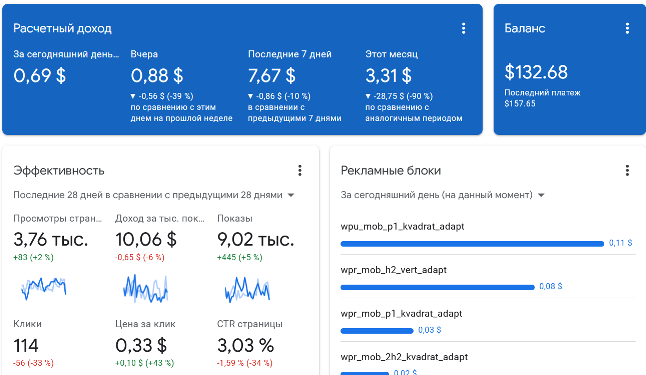Expand the 'Последние 28 дней' period dropdown
The width and height of the screenshot is (646, 375).
click(154, 195)
